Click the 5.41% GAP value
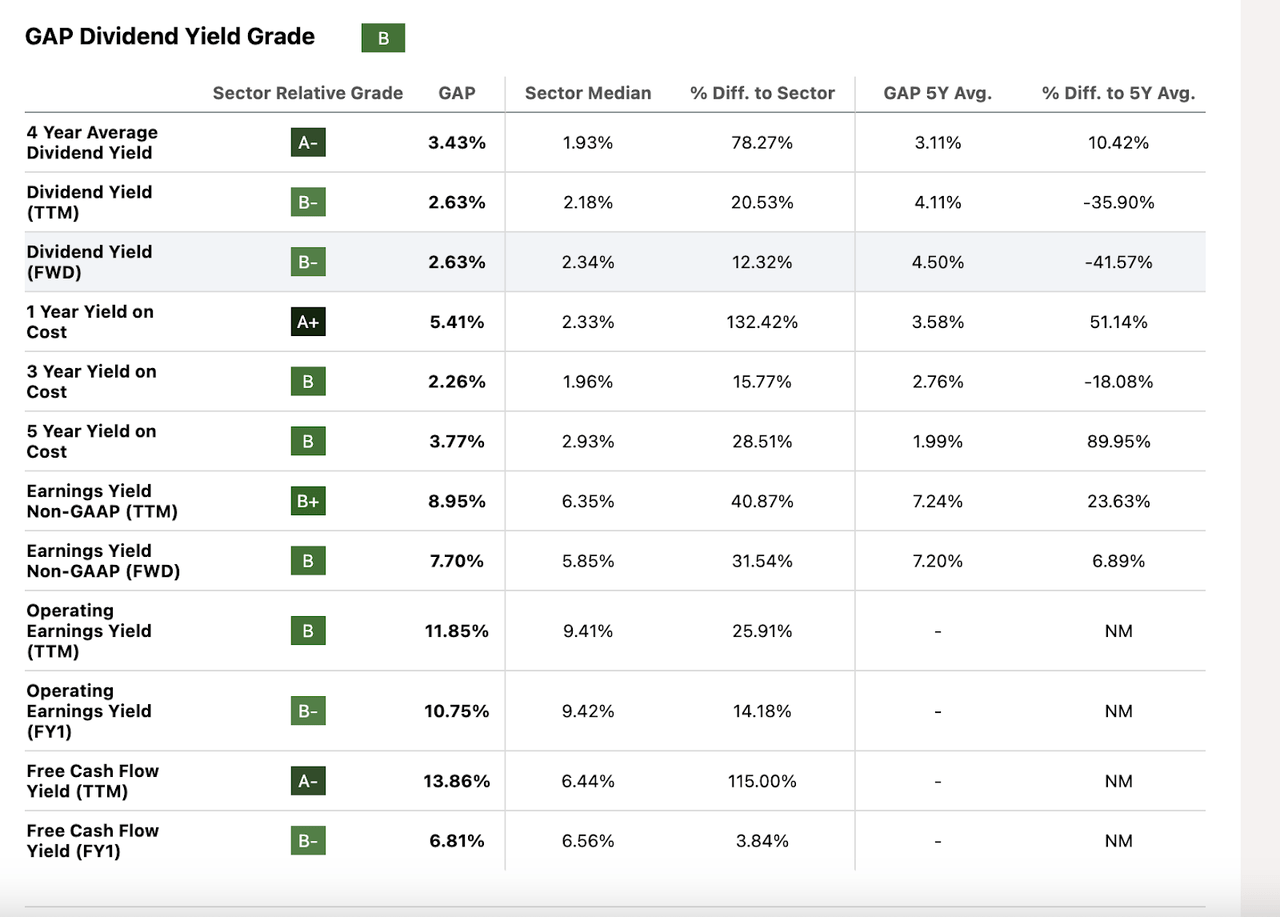 (x=457, y=322)
